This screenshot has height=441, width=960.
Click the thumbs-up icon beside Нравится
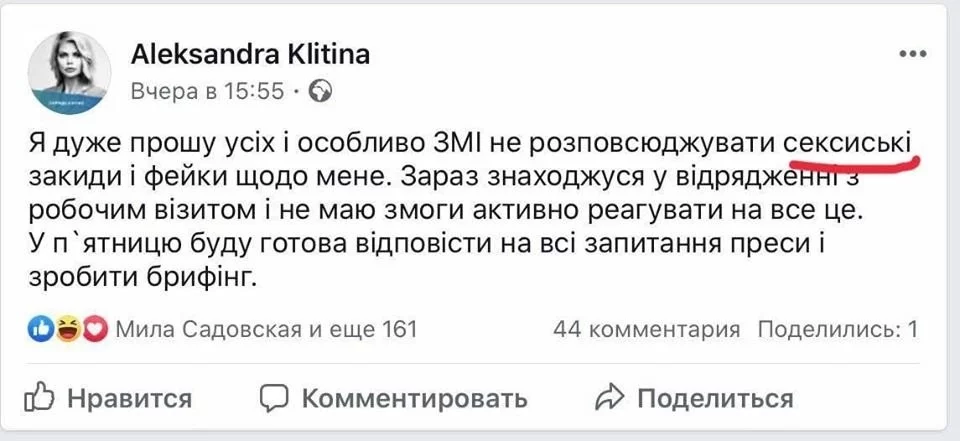[39, 398]
